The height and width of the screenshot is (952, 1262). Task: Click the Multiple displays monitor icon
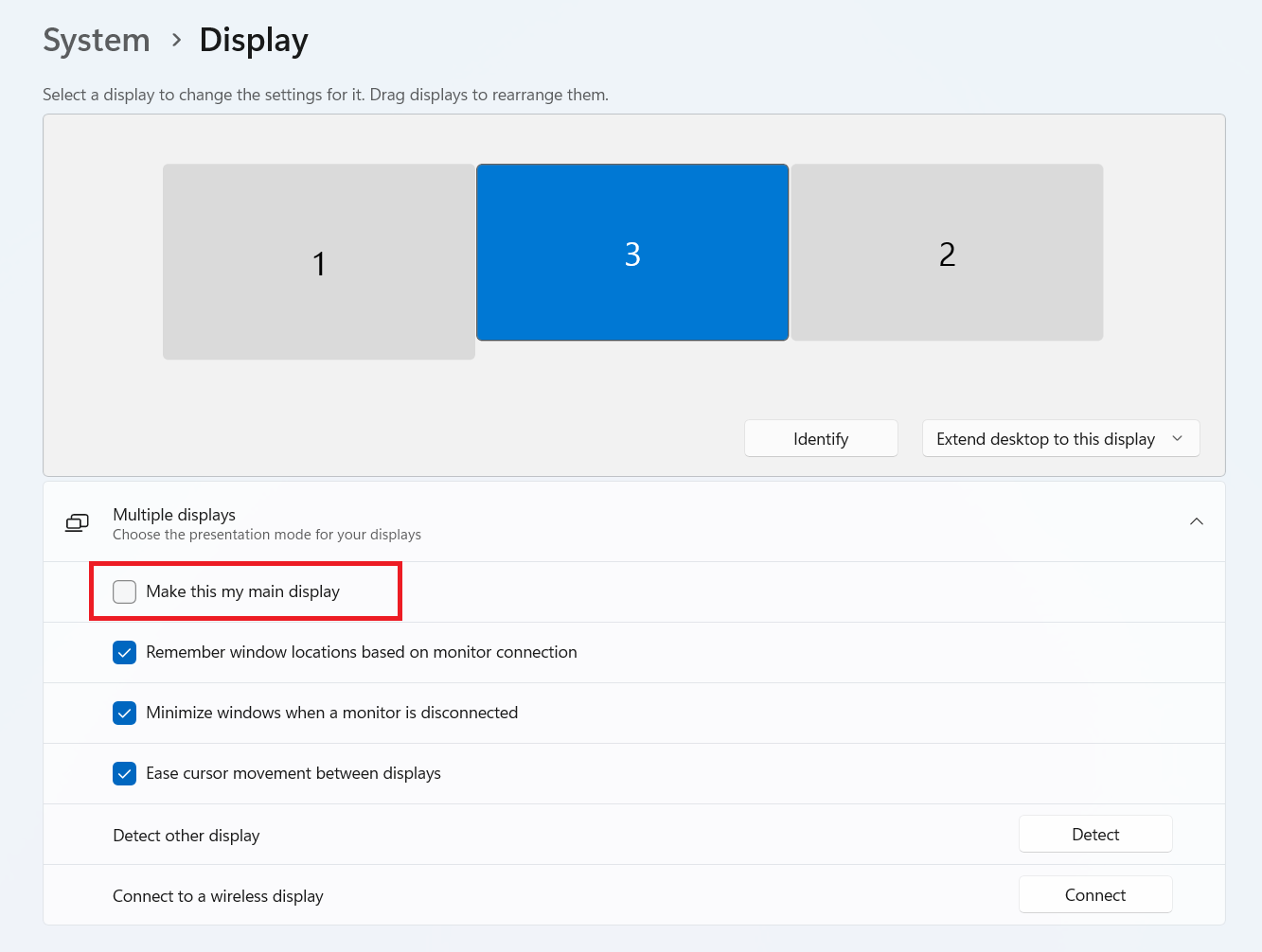pos(77,522)
